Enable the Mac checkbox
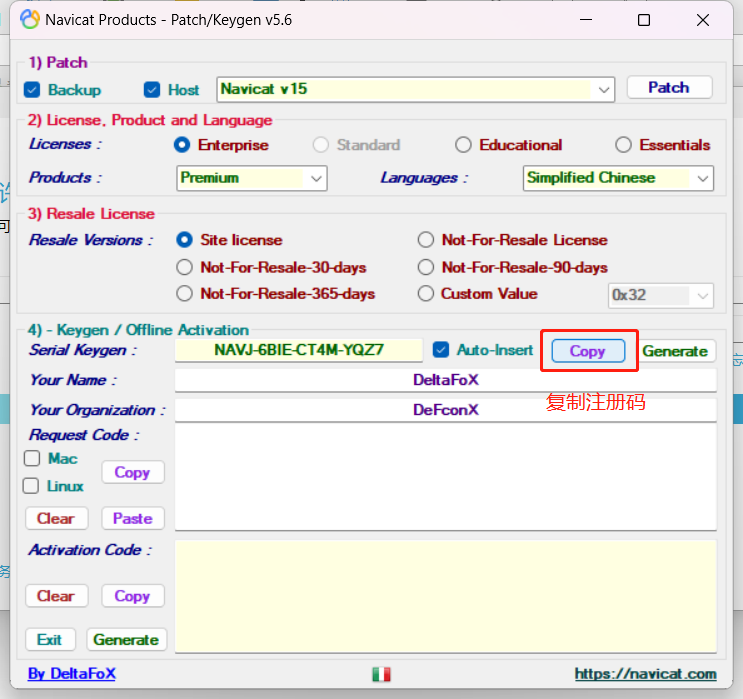Viewport: 743px width, 699px height. click(32, 459)
